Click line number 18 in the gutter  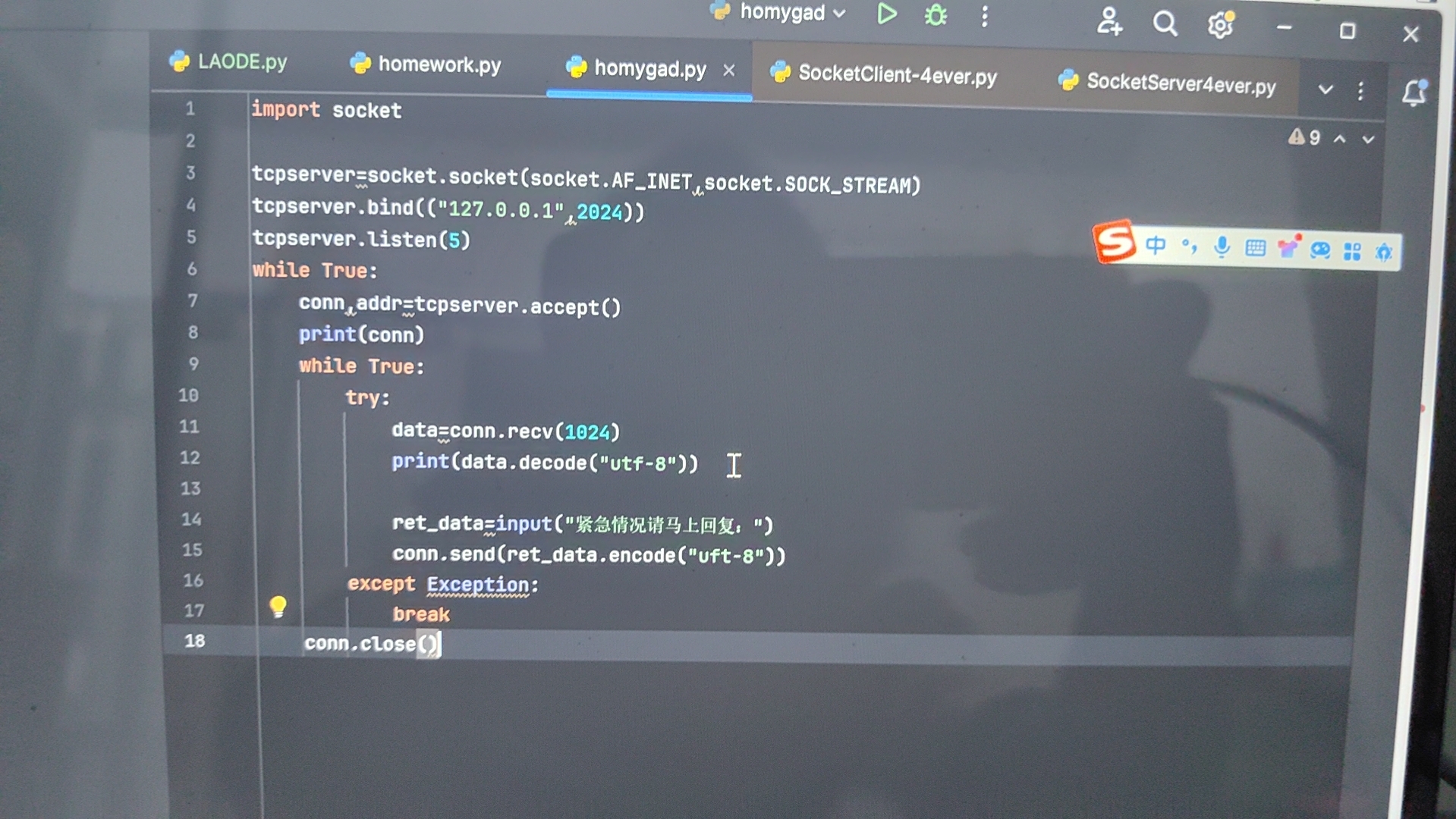point(195,641)
